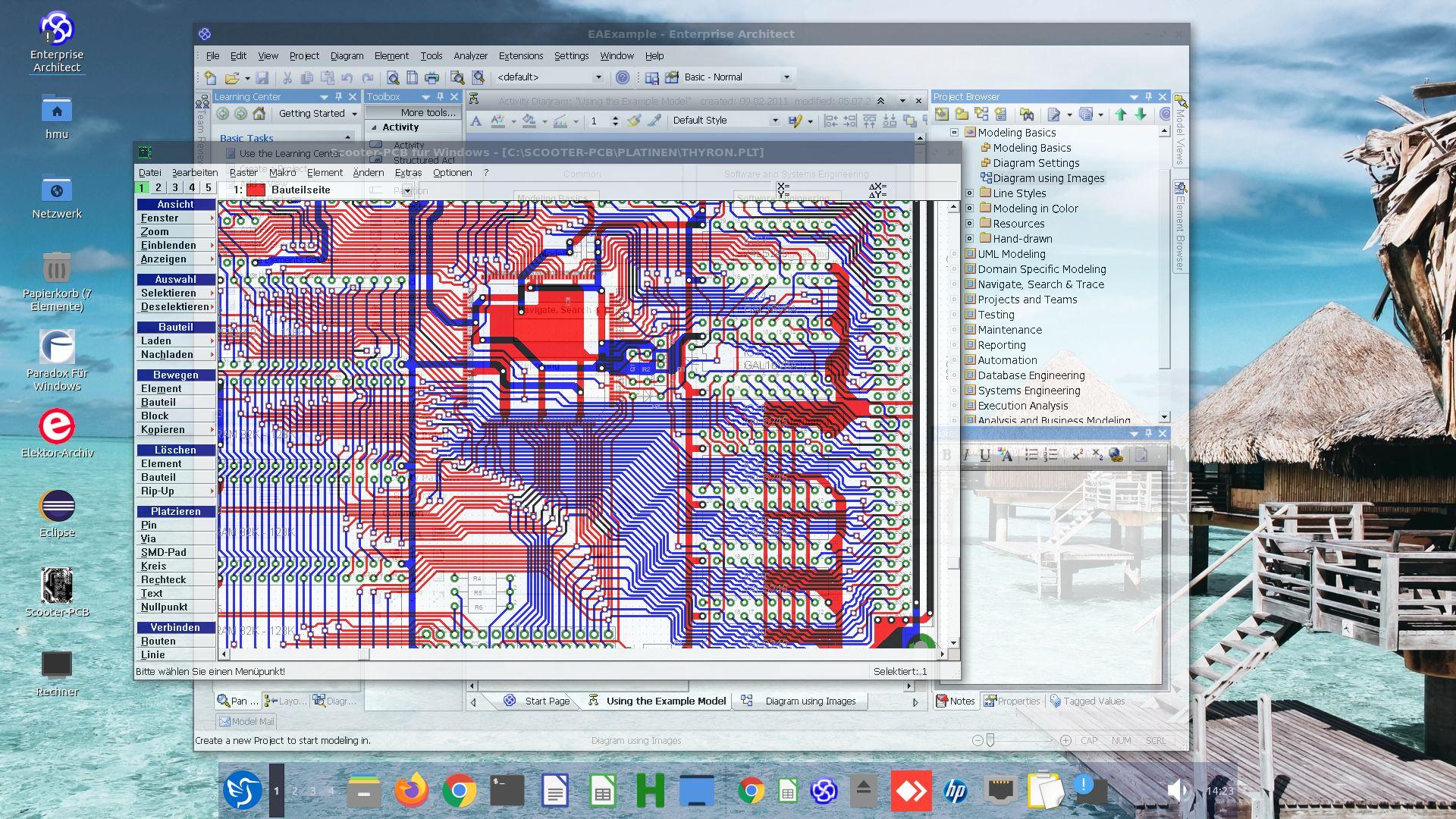Click the Learning Center Home icon
The height and width of the screenshot is (819, 1456).
pos(259,114)
